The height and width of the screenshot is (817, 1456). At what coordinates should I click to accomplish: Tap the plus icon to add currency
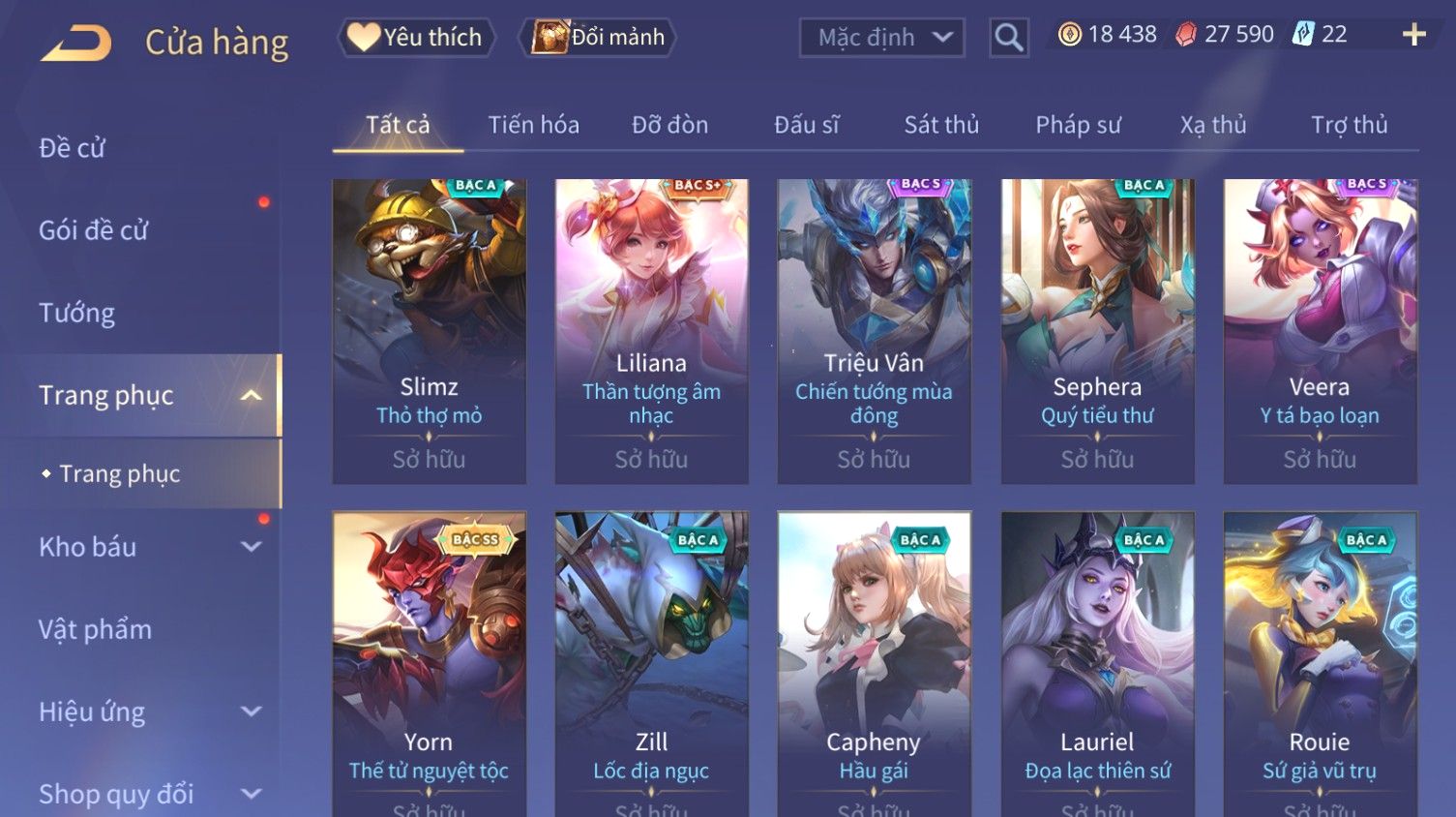pos(1414,35)
